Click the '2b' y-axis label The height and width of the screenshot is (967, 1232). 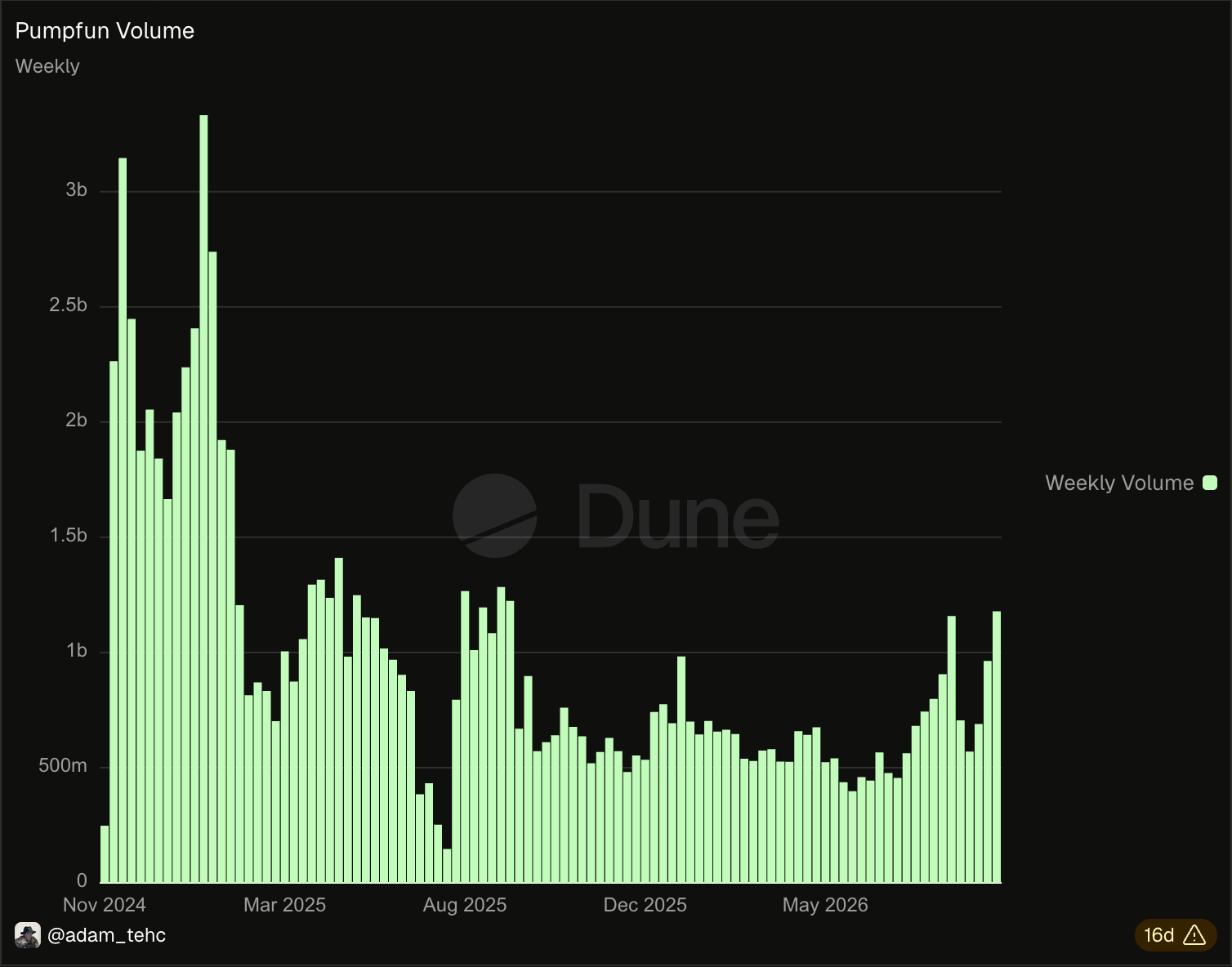pos(77,421)
